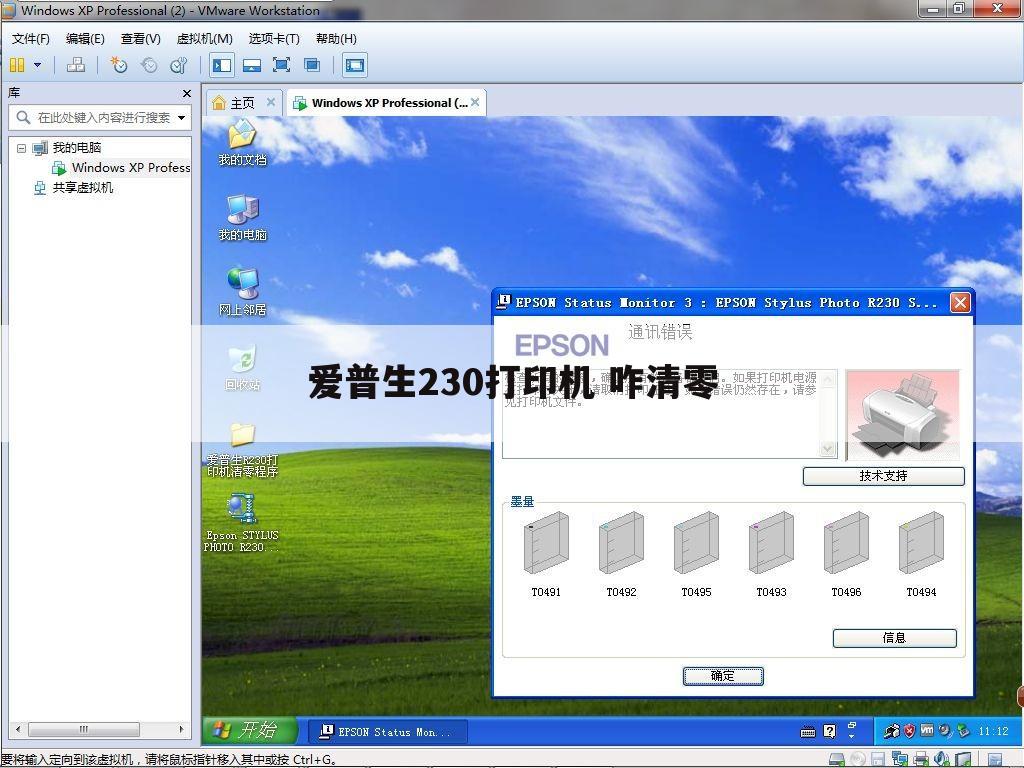Click the library search input field
The width and height of the screenshot is (1024, 768).
tap(101, 118)
